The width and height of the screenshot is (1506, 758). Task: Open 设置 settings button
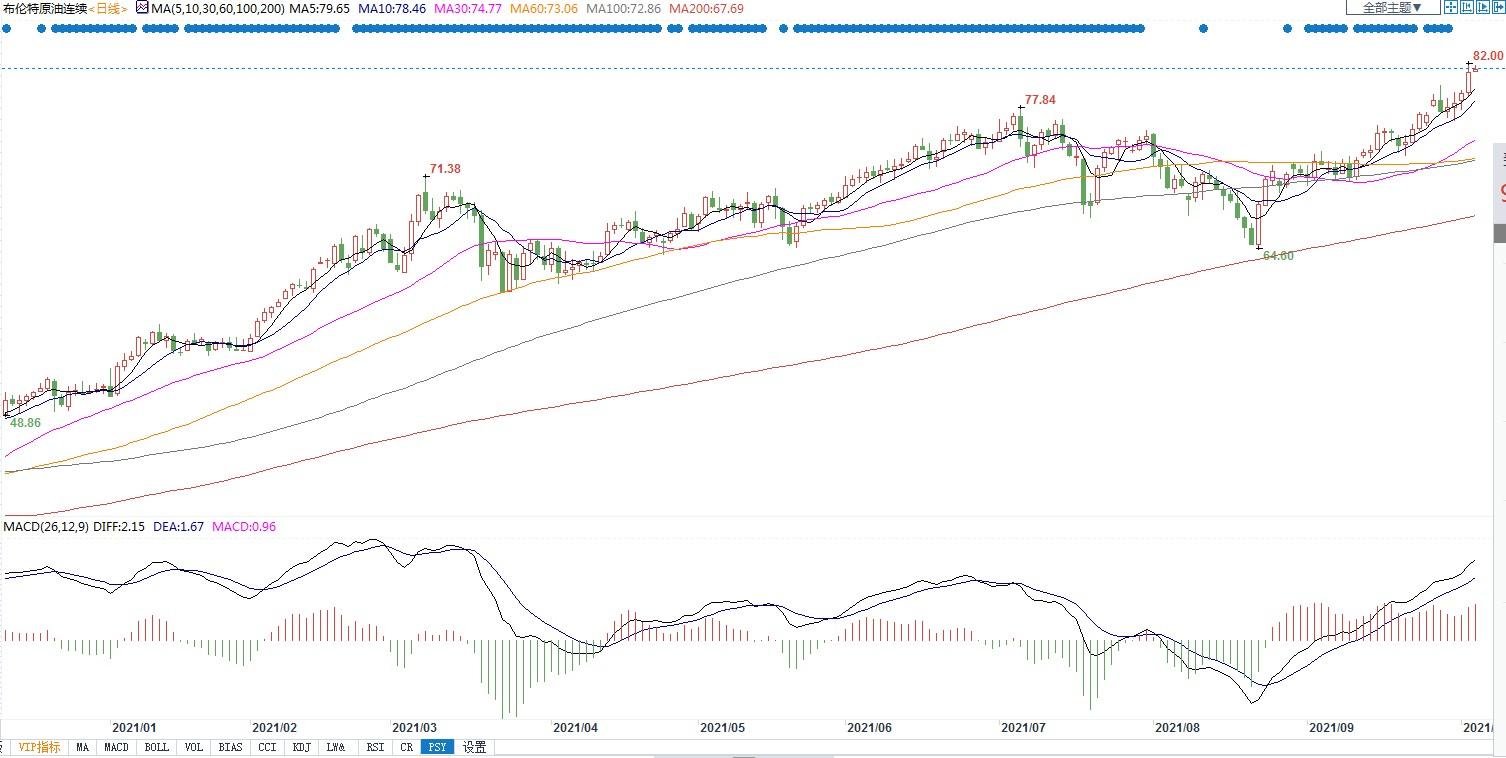point(474,747)
